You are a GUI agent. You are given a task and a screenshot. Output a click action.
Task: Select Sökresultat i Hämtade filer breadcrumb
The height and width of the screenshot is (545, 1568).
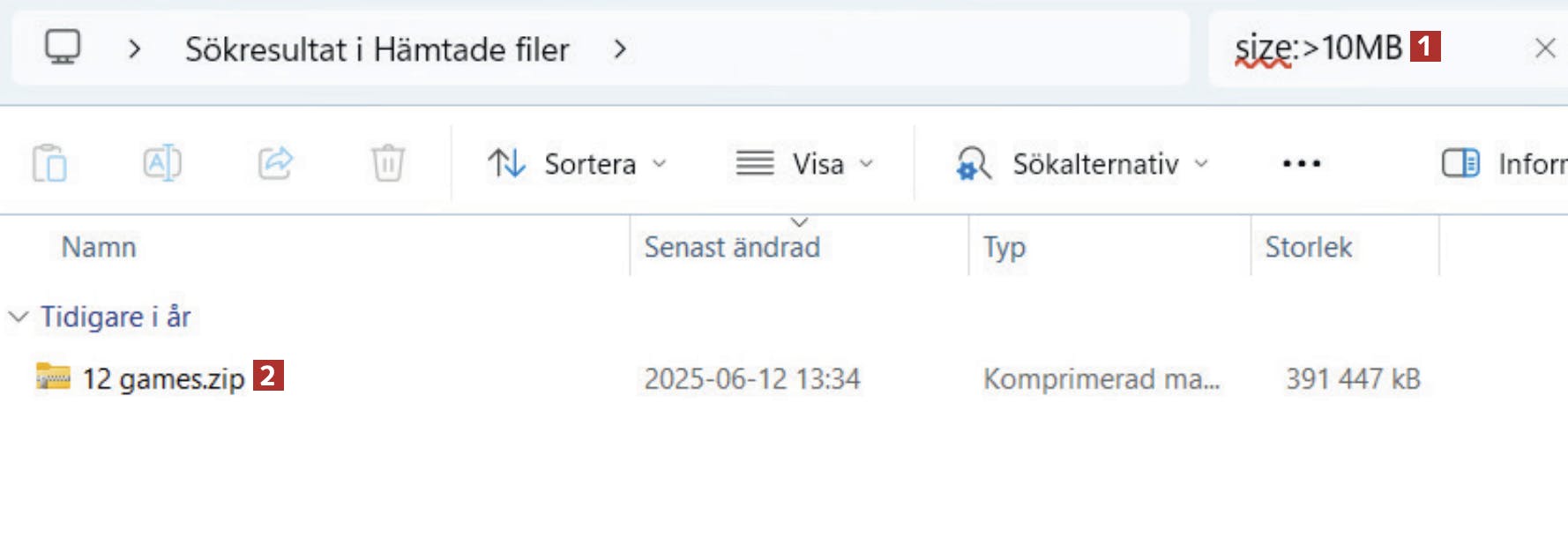(x=377, y=49)
